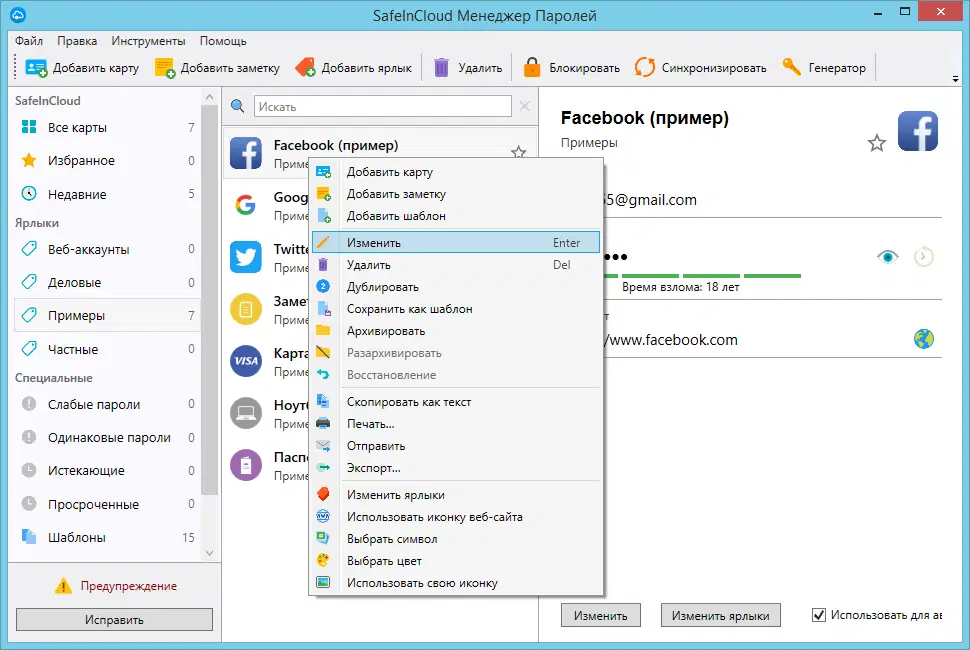The height and width of the screenshot is (650, 970).
Task: Click the Исправить button
Action: (x=114, y=620)
